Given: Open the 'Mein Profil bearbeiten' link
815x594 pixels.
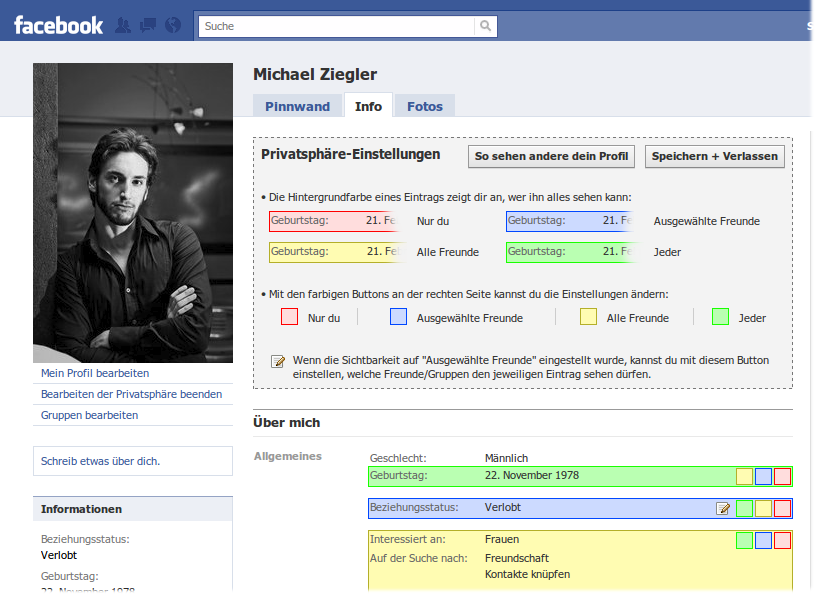Looking at the screenshot, I should [x=87, y=373].
